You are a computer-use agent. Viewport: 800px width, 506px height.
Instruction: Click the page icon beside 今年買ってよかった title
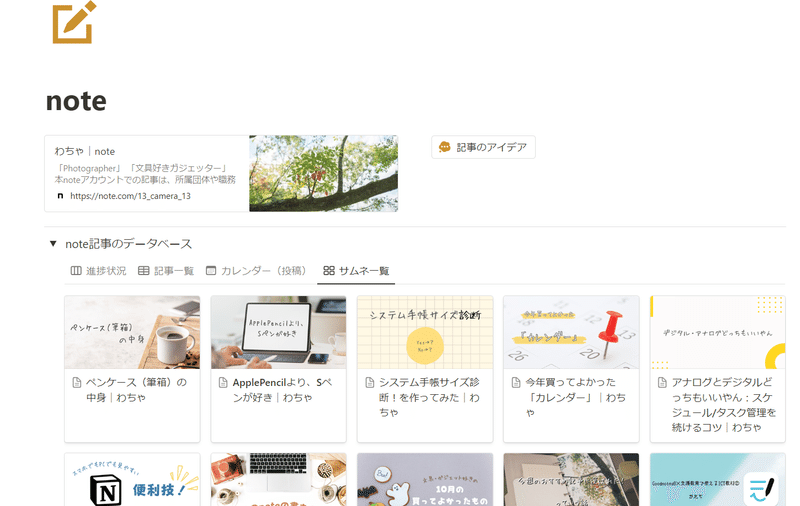tap(516, 383)
